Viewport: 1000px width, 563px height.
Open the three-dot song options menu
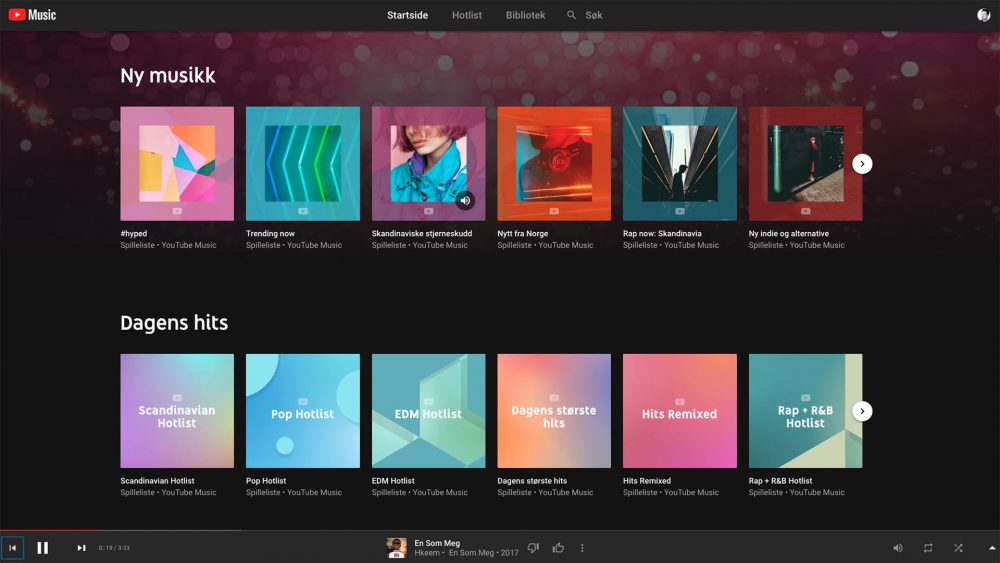[x=582, y=548]
